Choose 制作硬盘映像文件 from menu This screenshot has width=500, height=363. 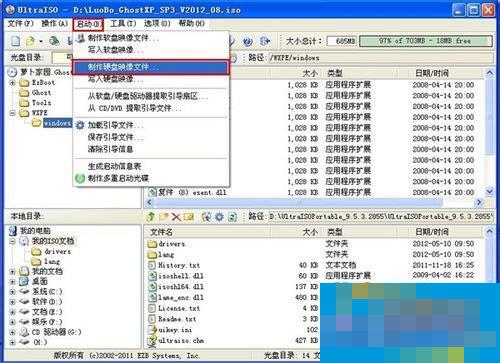[151, 67]
